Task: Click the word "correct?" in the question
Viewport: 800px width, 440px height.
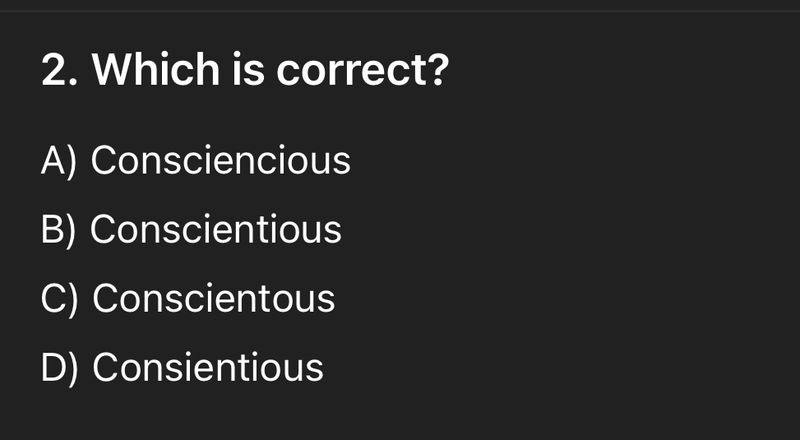Action: point(361,72)
